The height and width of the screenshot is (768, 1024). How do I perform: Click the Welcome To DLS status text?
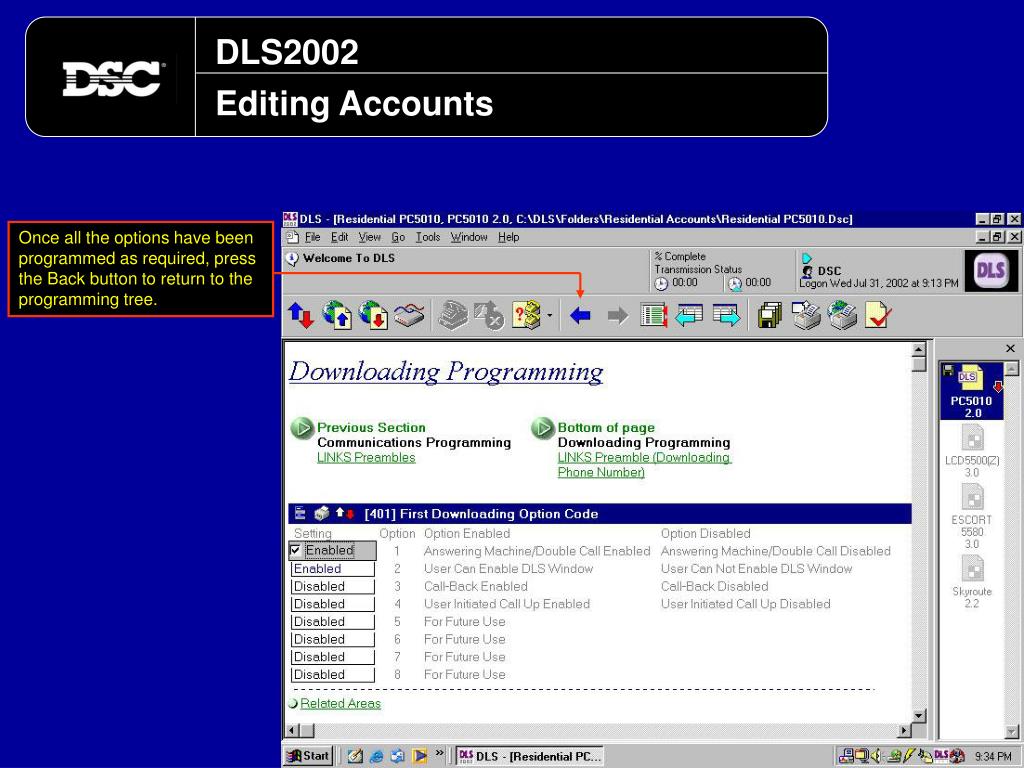point(349,258)
